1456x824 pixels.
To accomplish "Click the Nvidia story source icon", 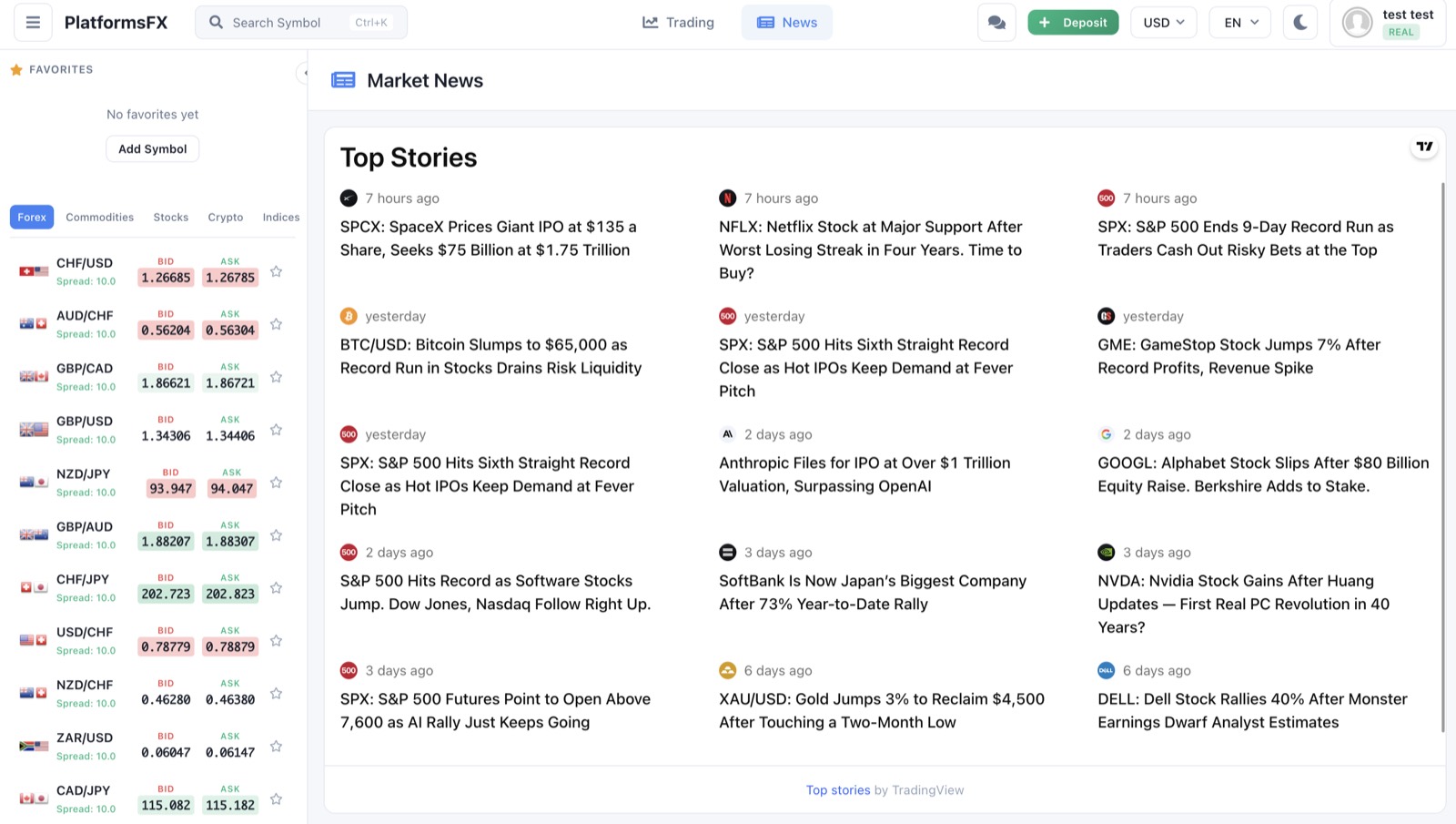I will point(1106,552).
